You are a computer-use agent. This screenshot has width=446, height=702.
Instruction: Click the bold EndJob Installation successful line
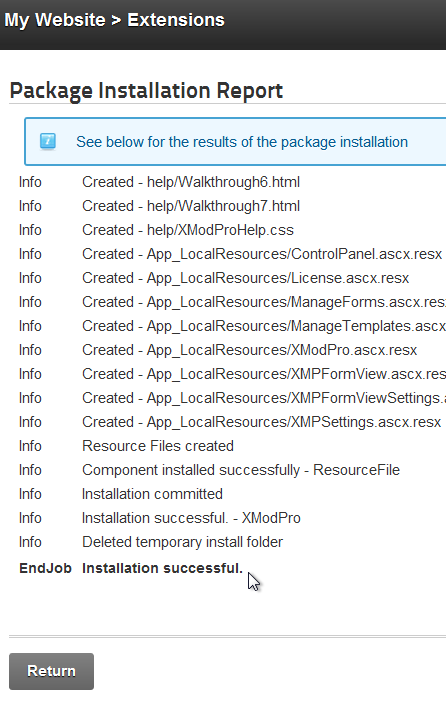(131, 568)
